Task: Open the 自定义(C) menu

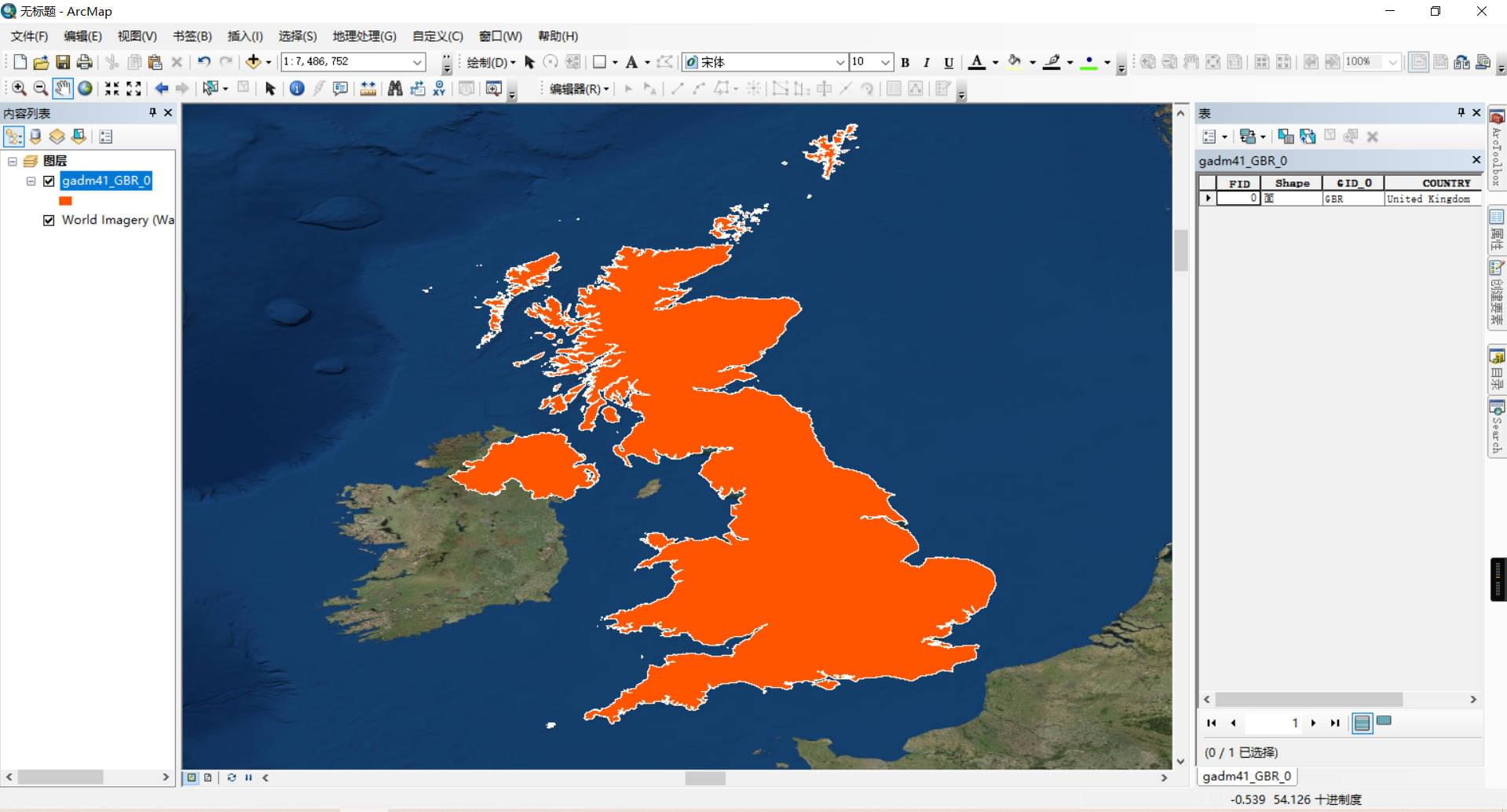Action: (x=437, y=36)
